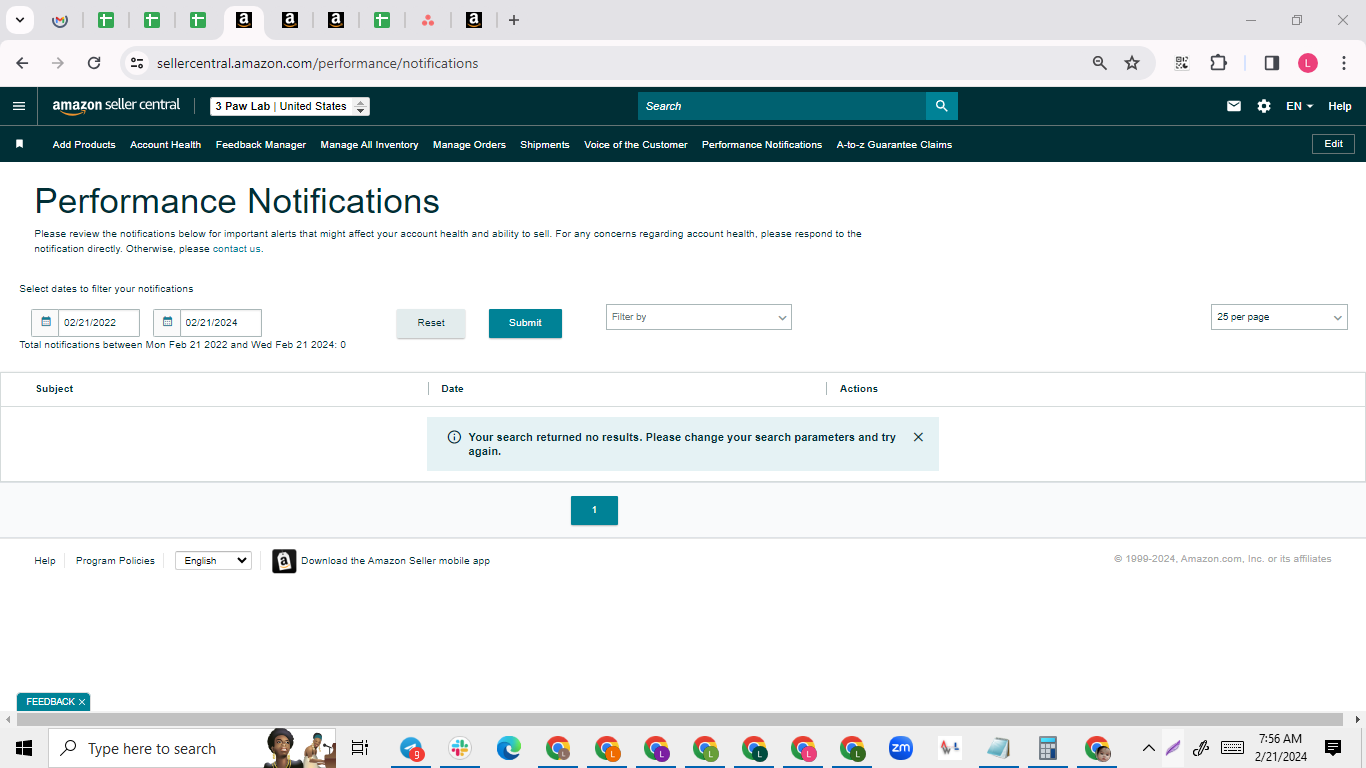Open the Chrome extensions puzzle icon
The width and height of the screenshot is (1366, 768).
pos(1218,63)
